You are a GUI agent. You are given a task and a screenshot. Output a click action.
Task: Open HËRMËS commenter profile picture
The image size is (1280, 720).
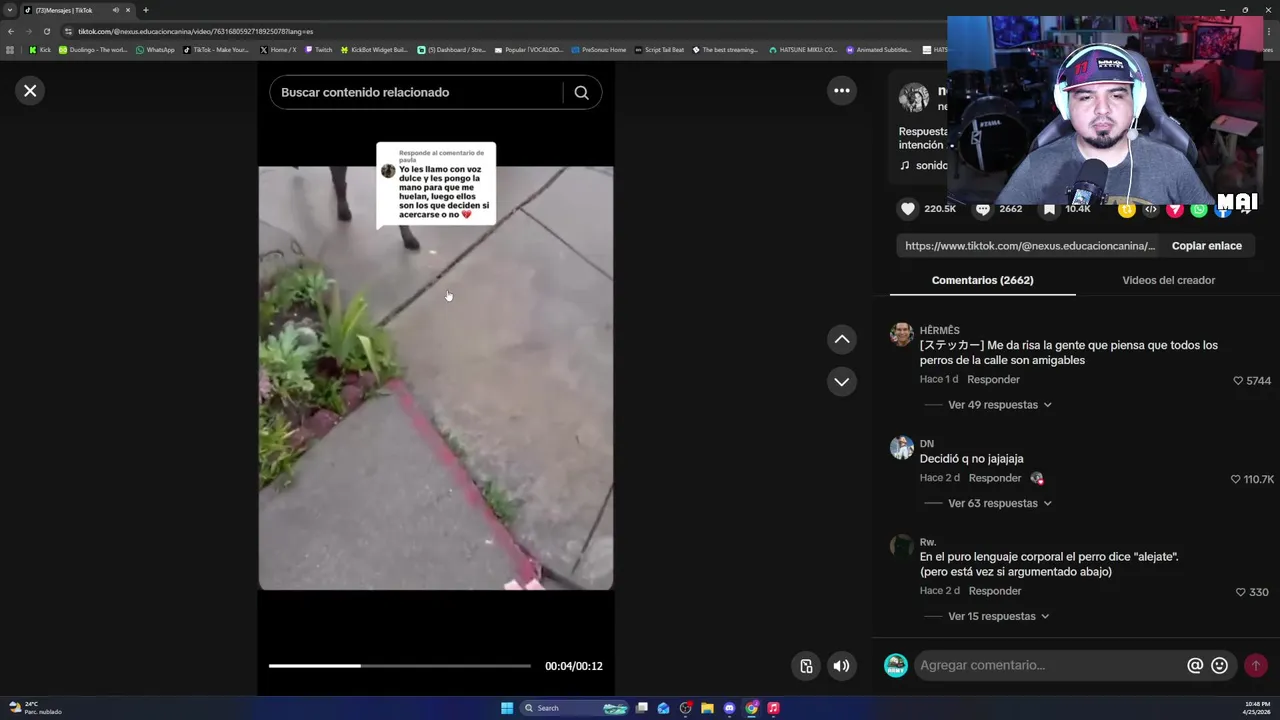coord(902,334)
